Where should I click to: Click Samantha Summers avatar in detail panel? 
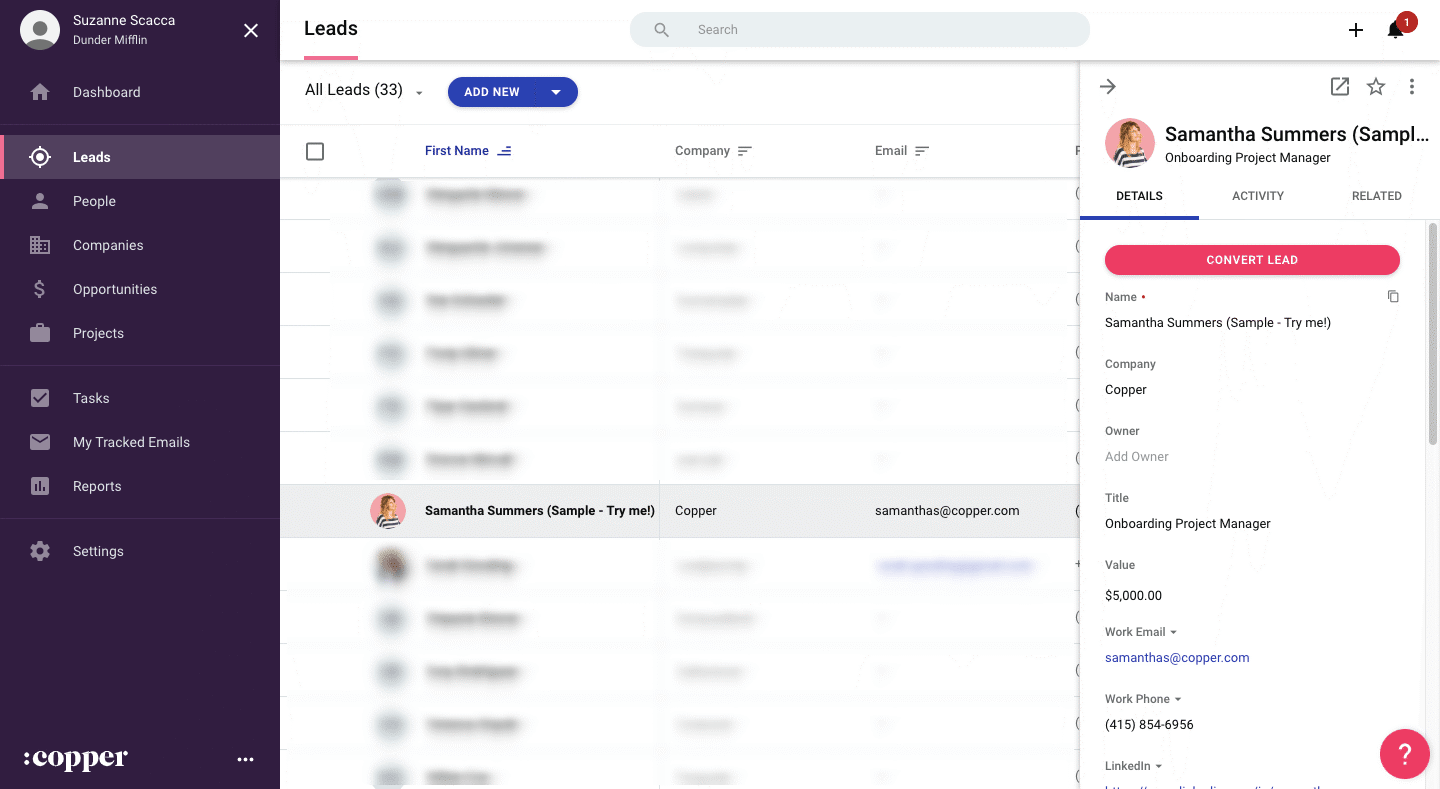click(1130, 143)
